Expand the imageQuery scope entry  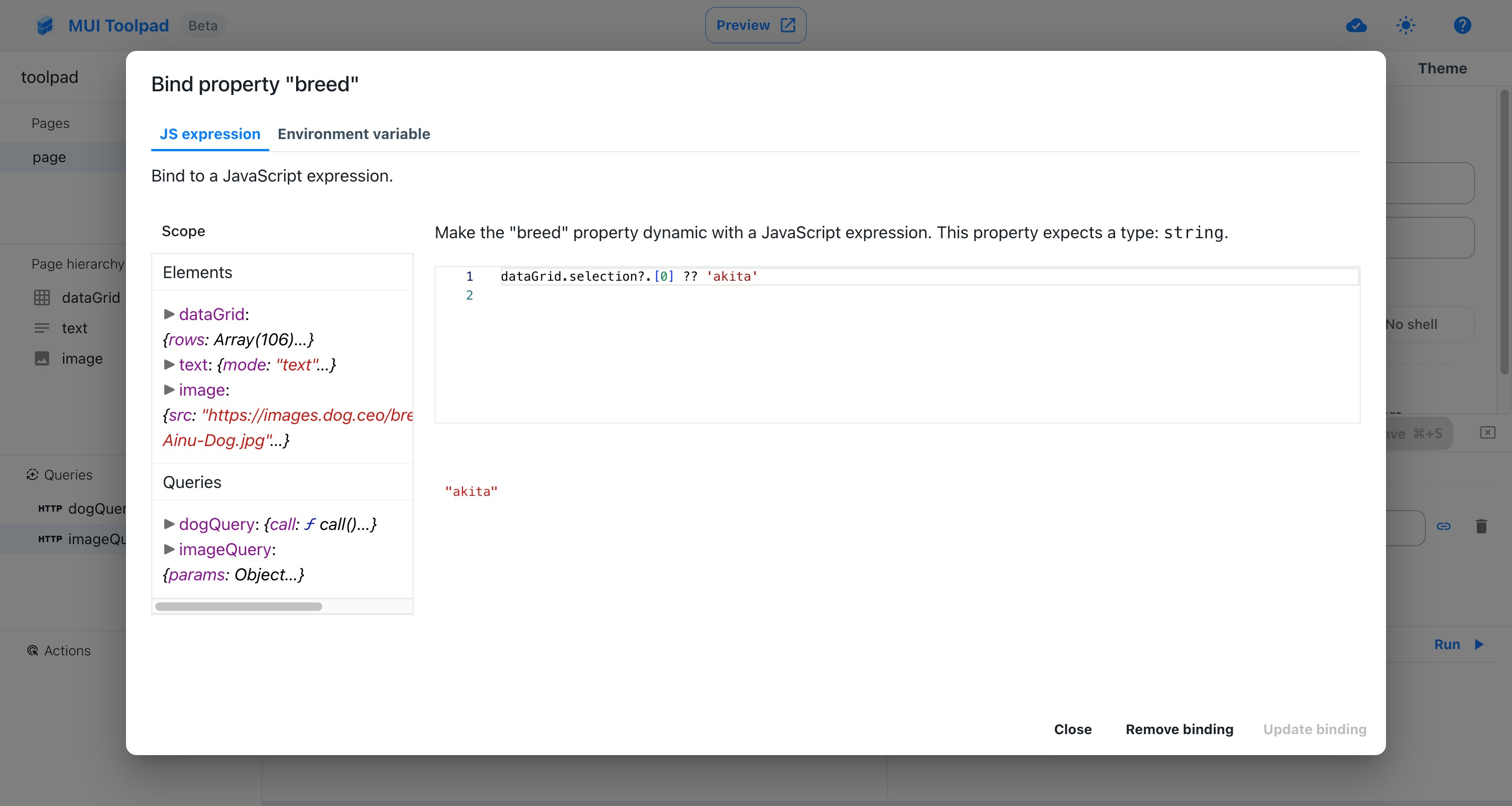tap(169, 548)
